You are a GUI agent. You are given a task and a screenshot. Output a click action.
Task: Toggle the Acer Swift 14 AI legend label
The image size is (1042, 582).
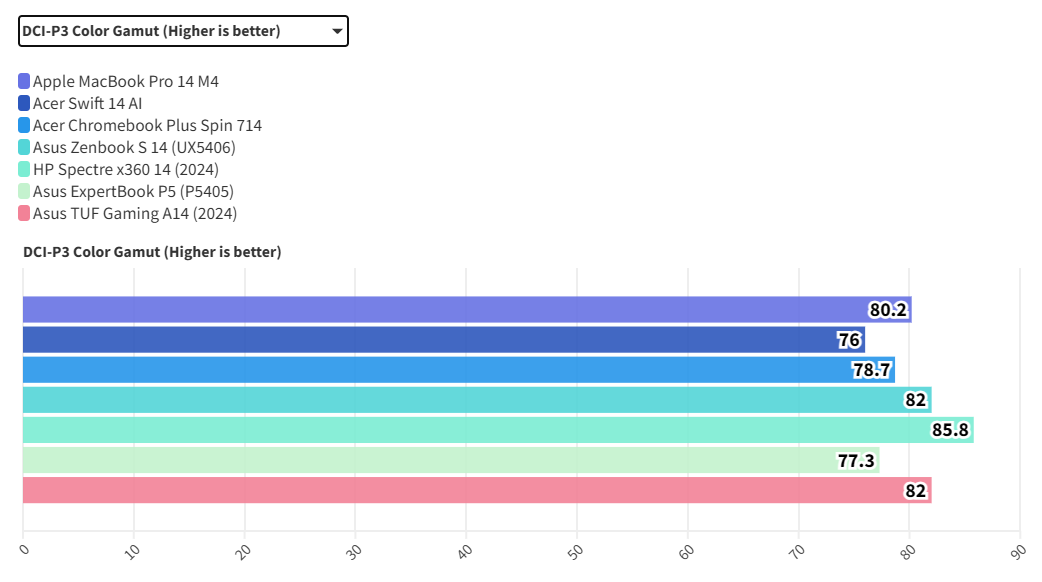coord(87,103)
